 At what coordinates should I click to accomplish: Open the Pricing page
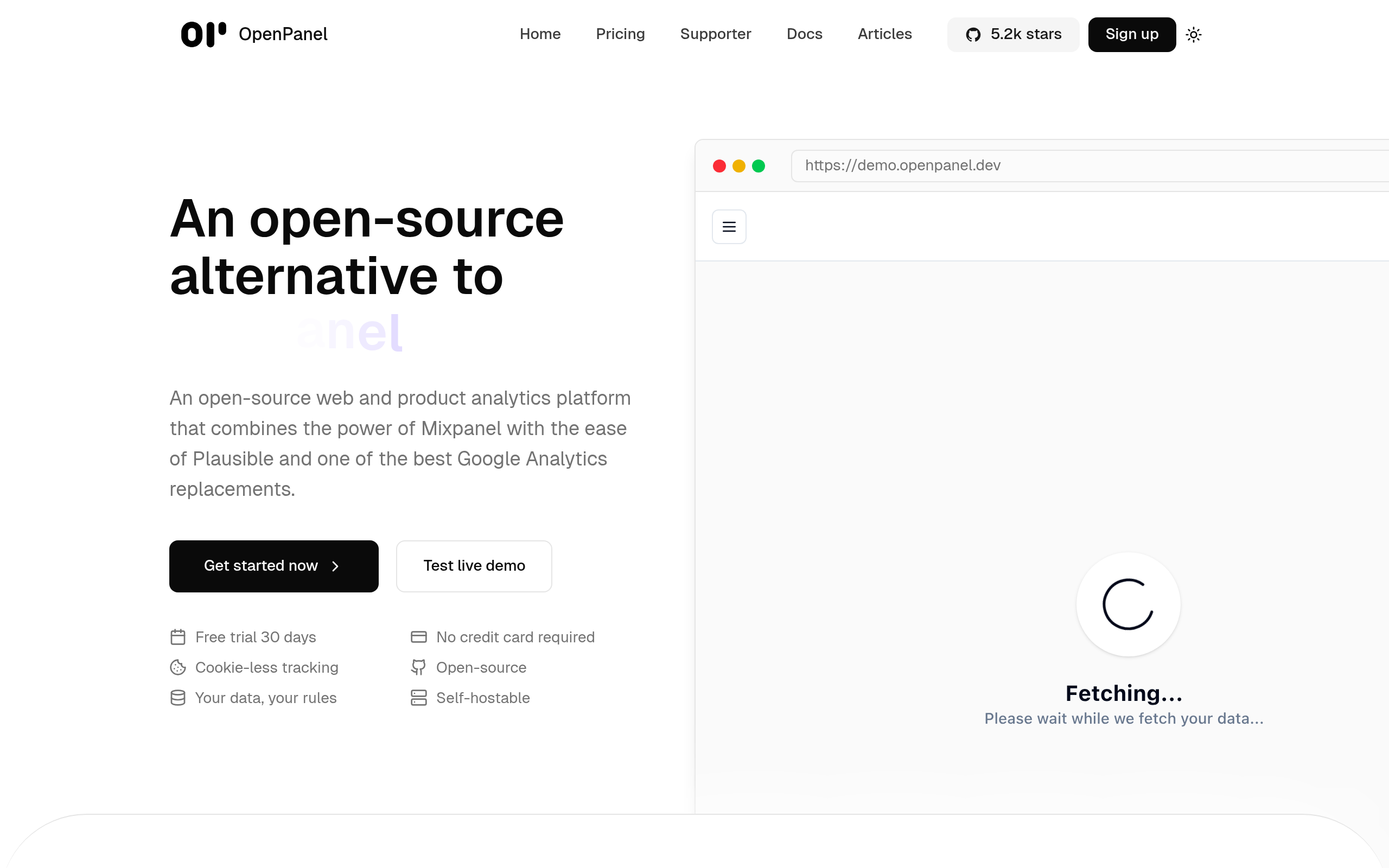621,34
